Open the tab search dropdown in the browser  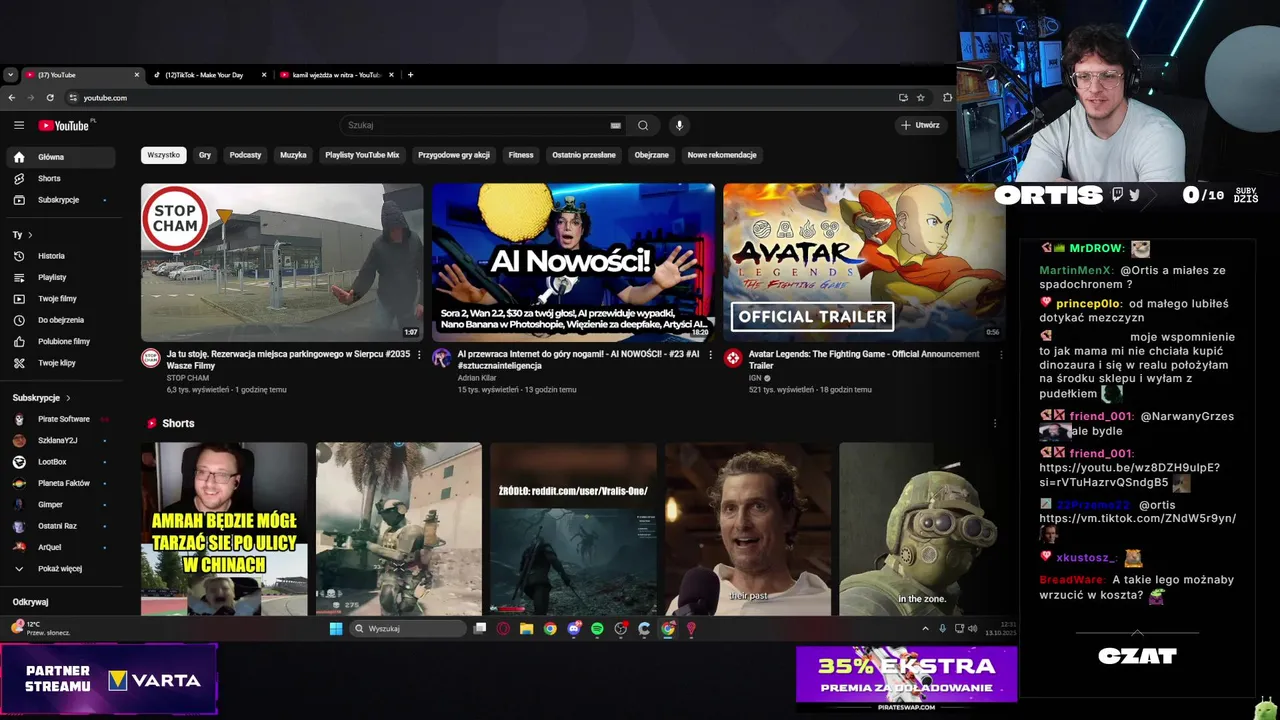coord(10,75)
